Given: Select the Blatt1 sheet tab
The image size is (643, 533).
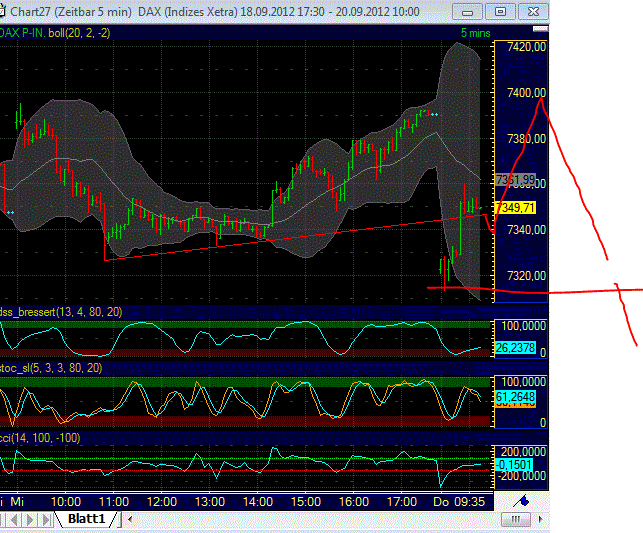Looking at the screenshot, I should point(87,519).
